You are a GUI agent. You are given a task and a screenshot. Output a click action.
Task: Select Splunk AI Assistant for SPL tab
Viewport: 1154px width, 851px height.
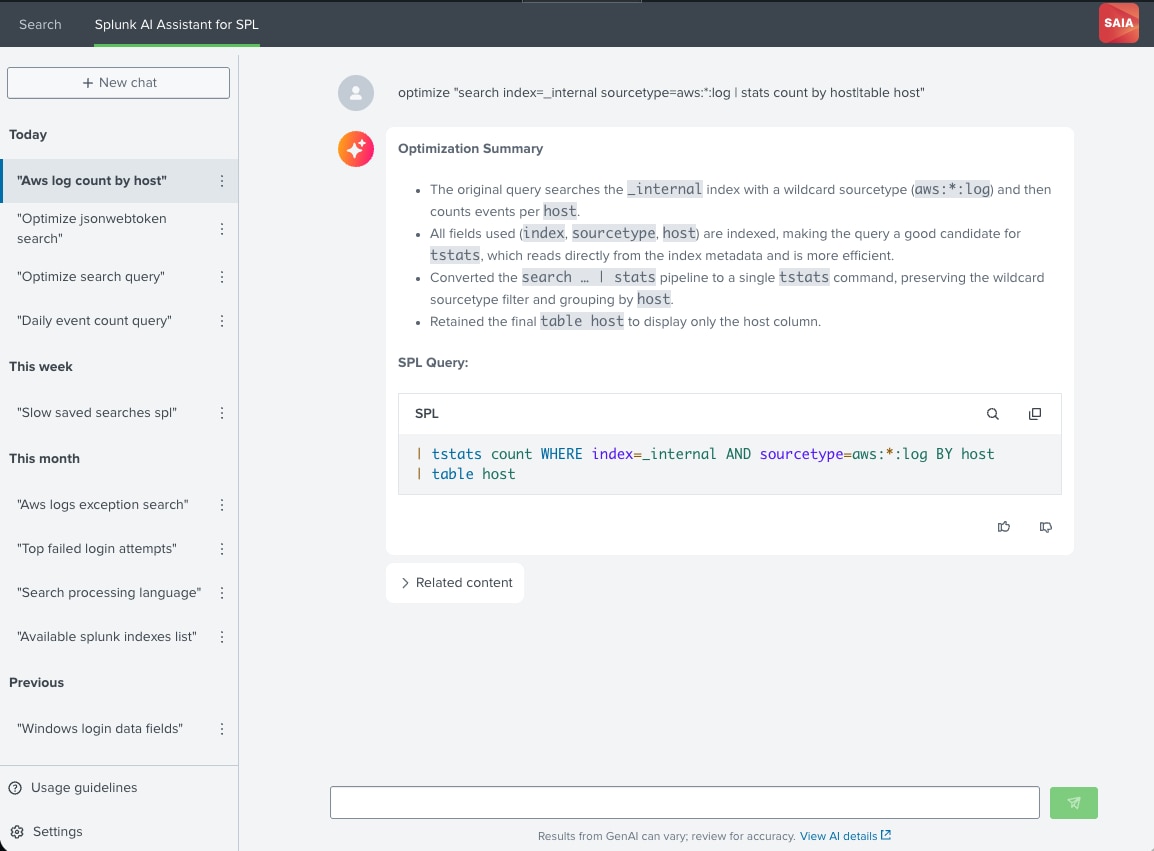click(x=176, y=24)
